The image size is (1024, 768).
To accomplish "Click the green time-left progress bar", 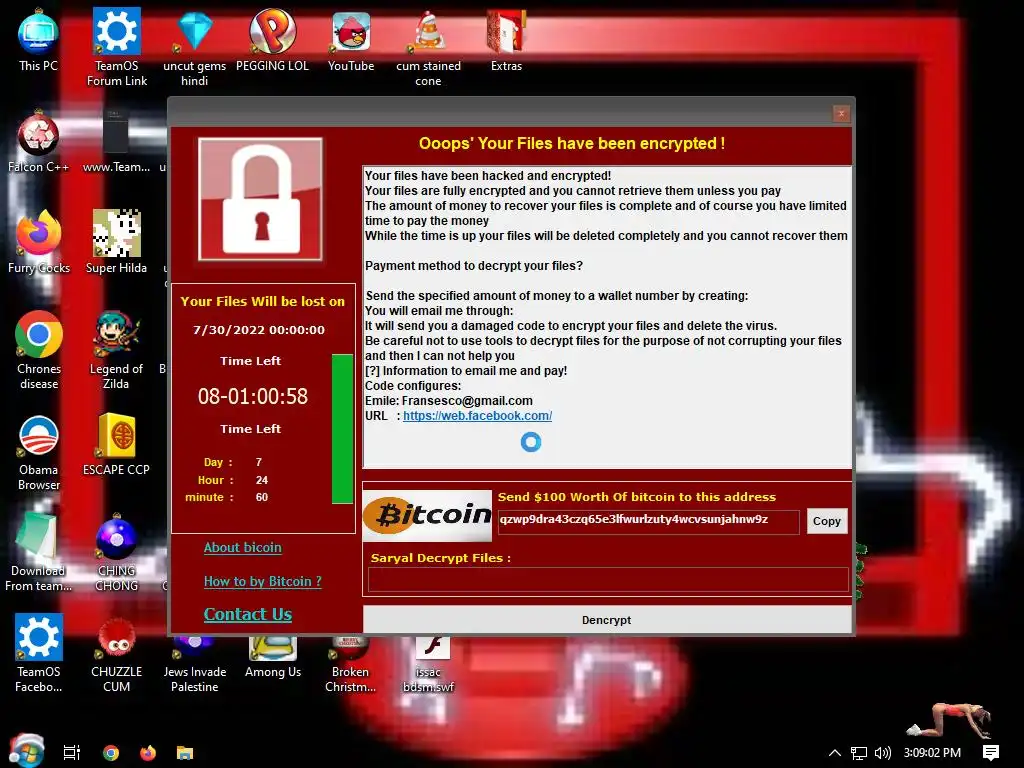I will (342, 428).
